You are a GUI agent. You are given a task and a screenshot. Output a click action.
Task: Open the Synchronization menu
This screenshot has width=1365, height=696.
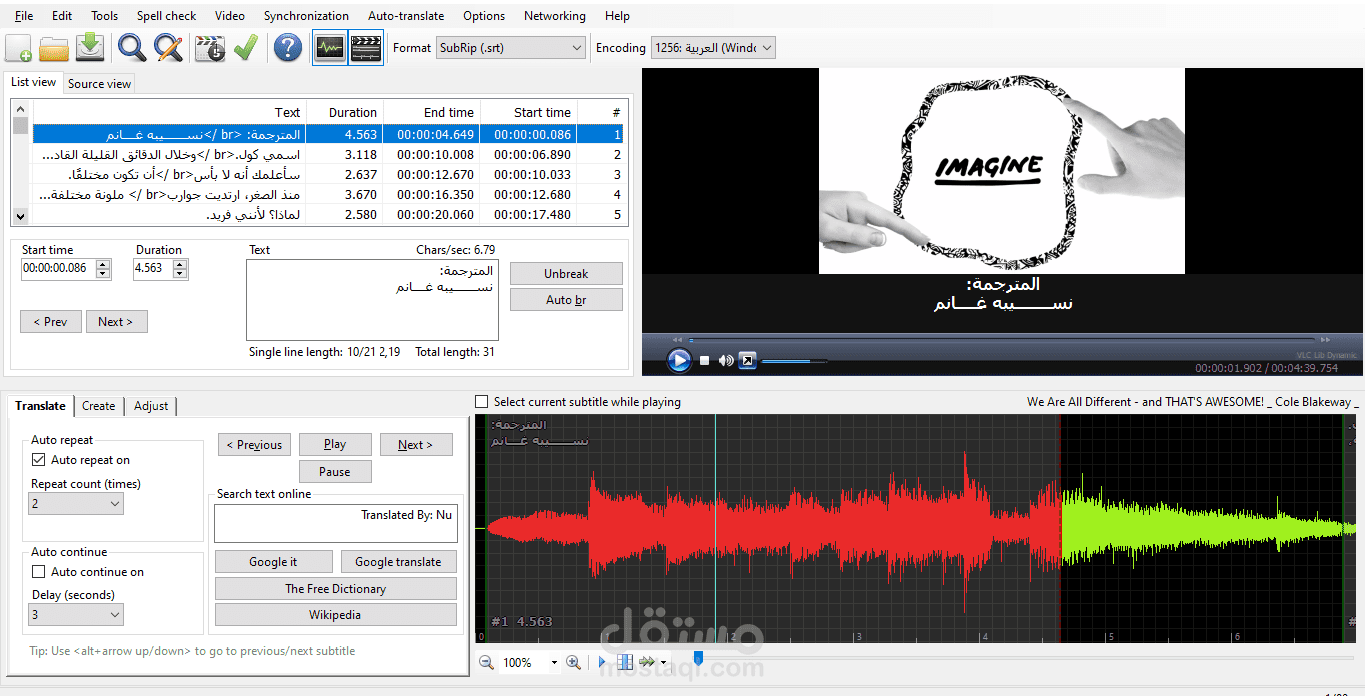(x=306, y=16)
